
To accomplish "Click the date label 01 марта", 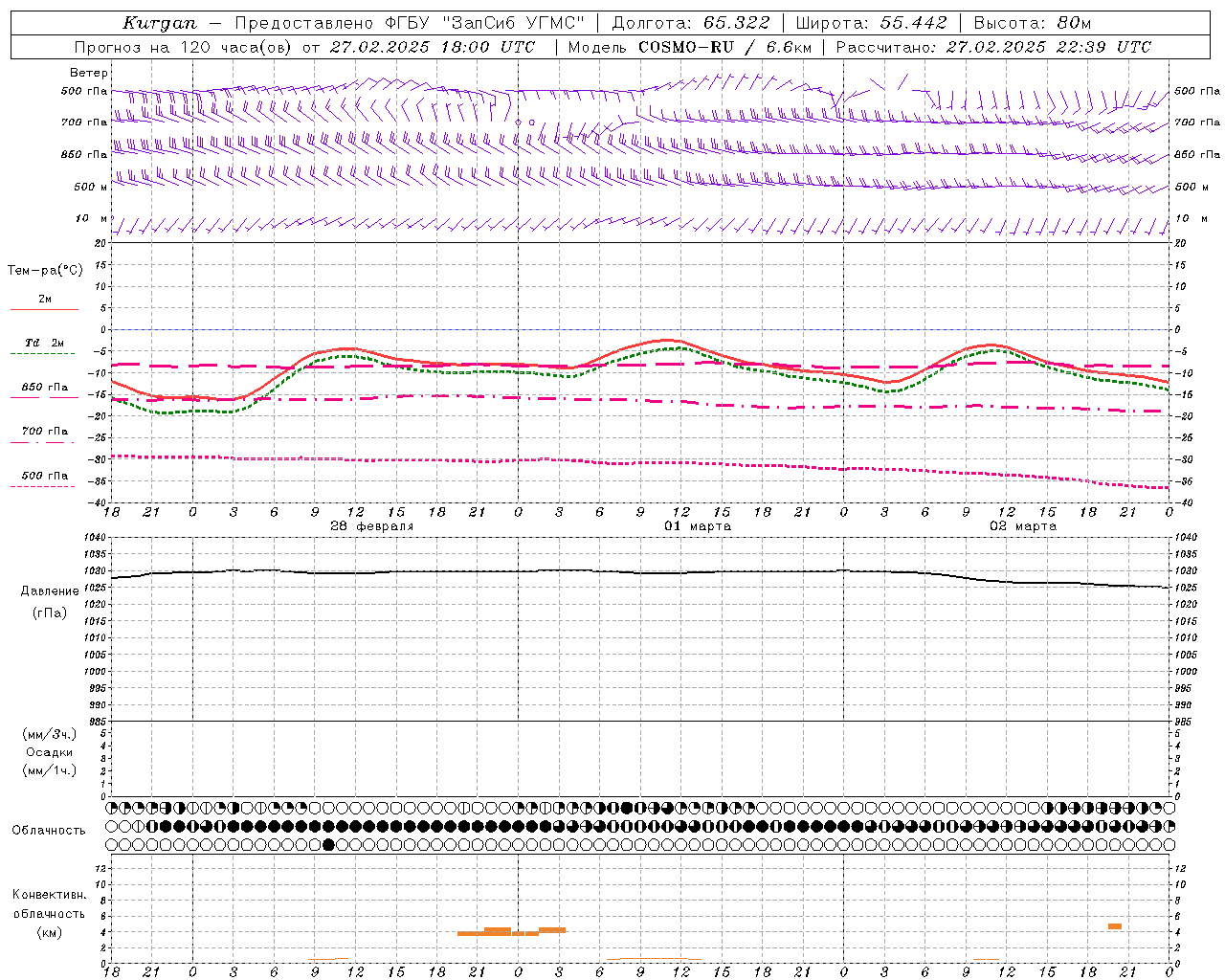I will (698, 526).
